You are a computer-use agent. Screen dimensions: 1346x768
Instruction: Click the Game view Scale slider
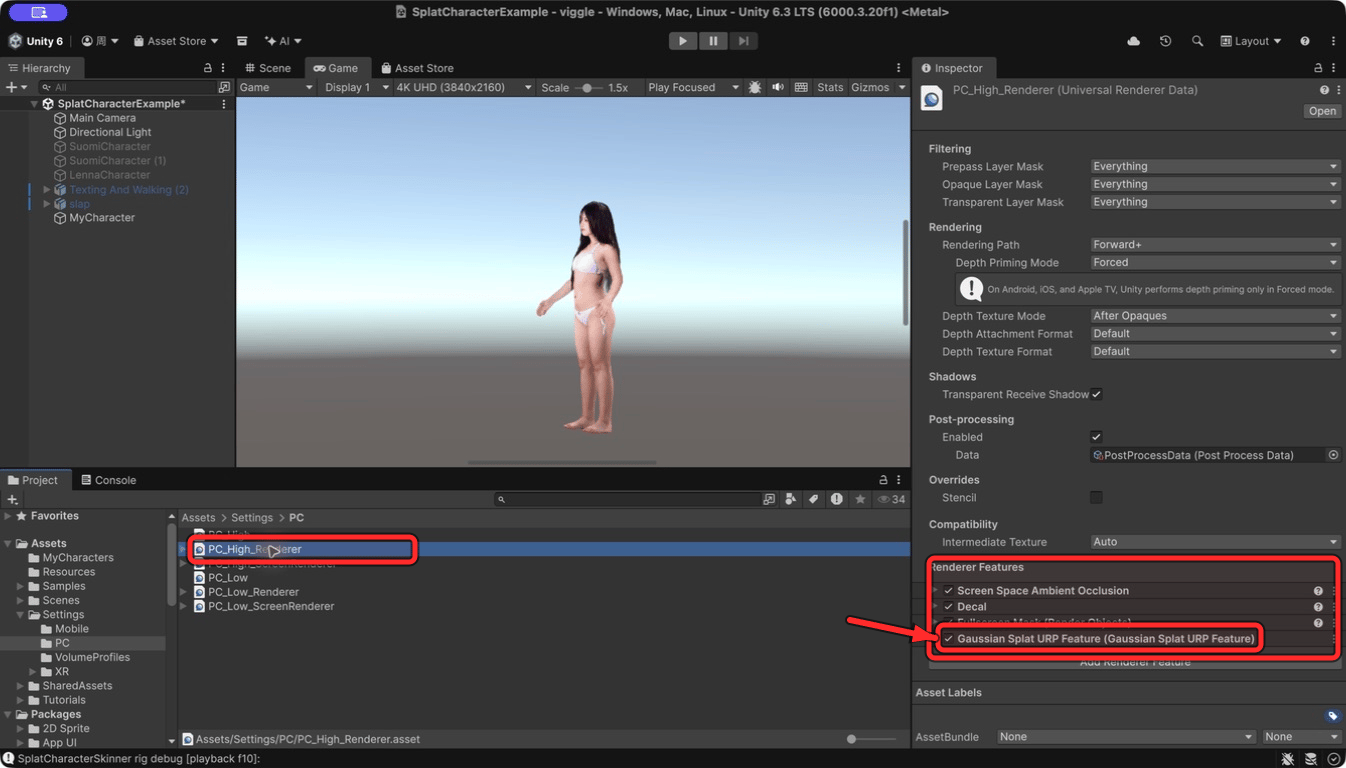click(588, 88)
